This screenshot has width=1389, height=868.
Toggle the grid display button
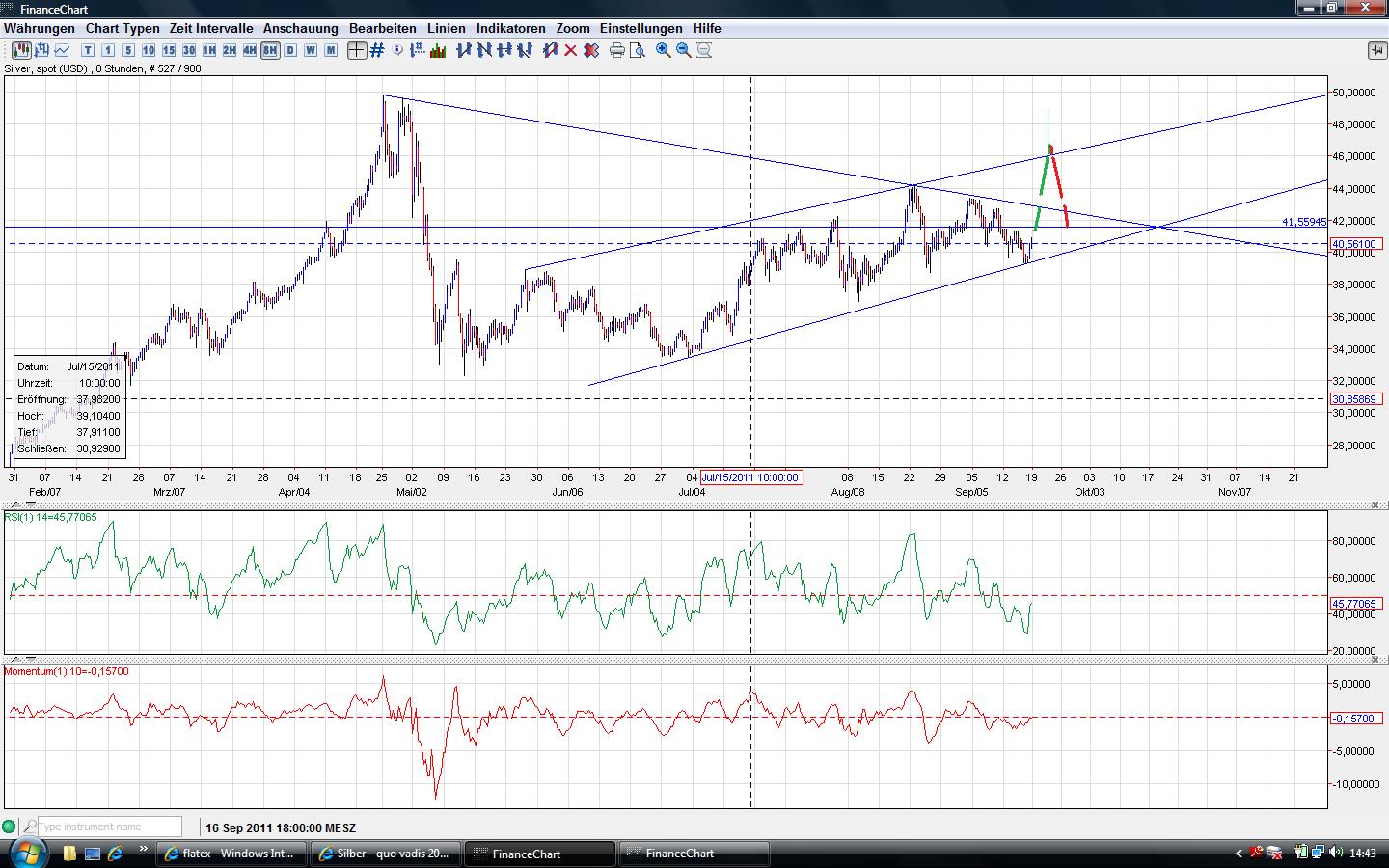[x=377, y=50]
